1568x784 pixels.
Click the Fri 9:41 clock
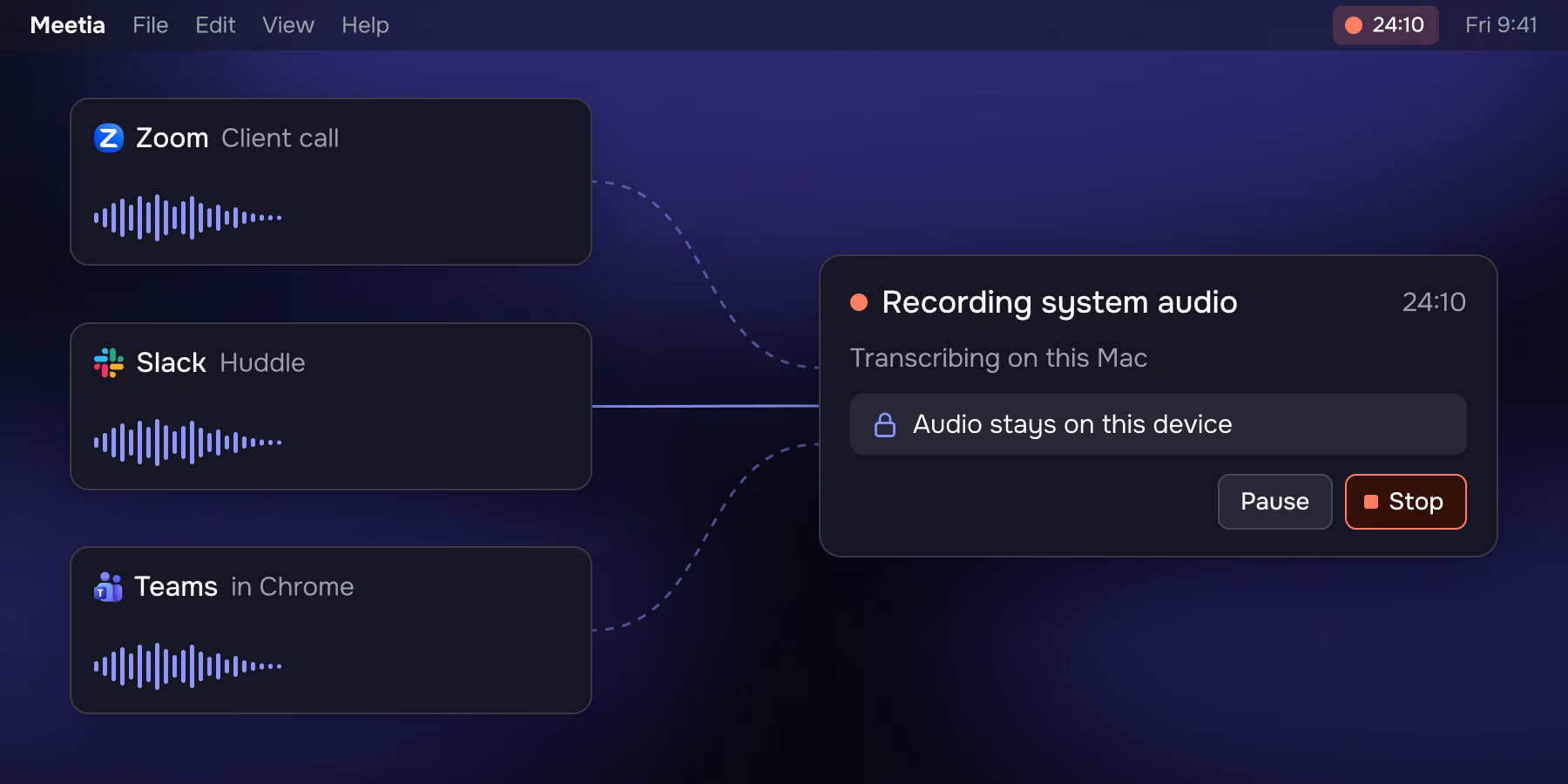click(1501, 24)
